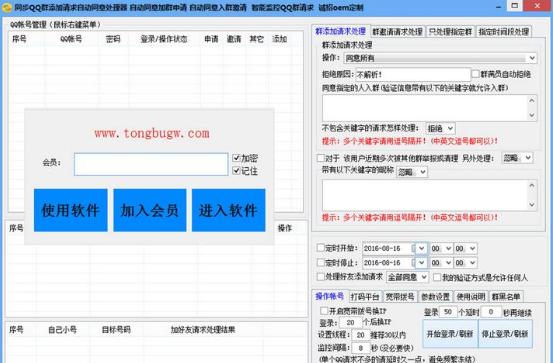
Task: Click the 加好友请求处理结果 column header
Action: (203, 329)
